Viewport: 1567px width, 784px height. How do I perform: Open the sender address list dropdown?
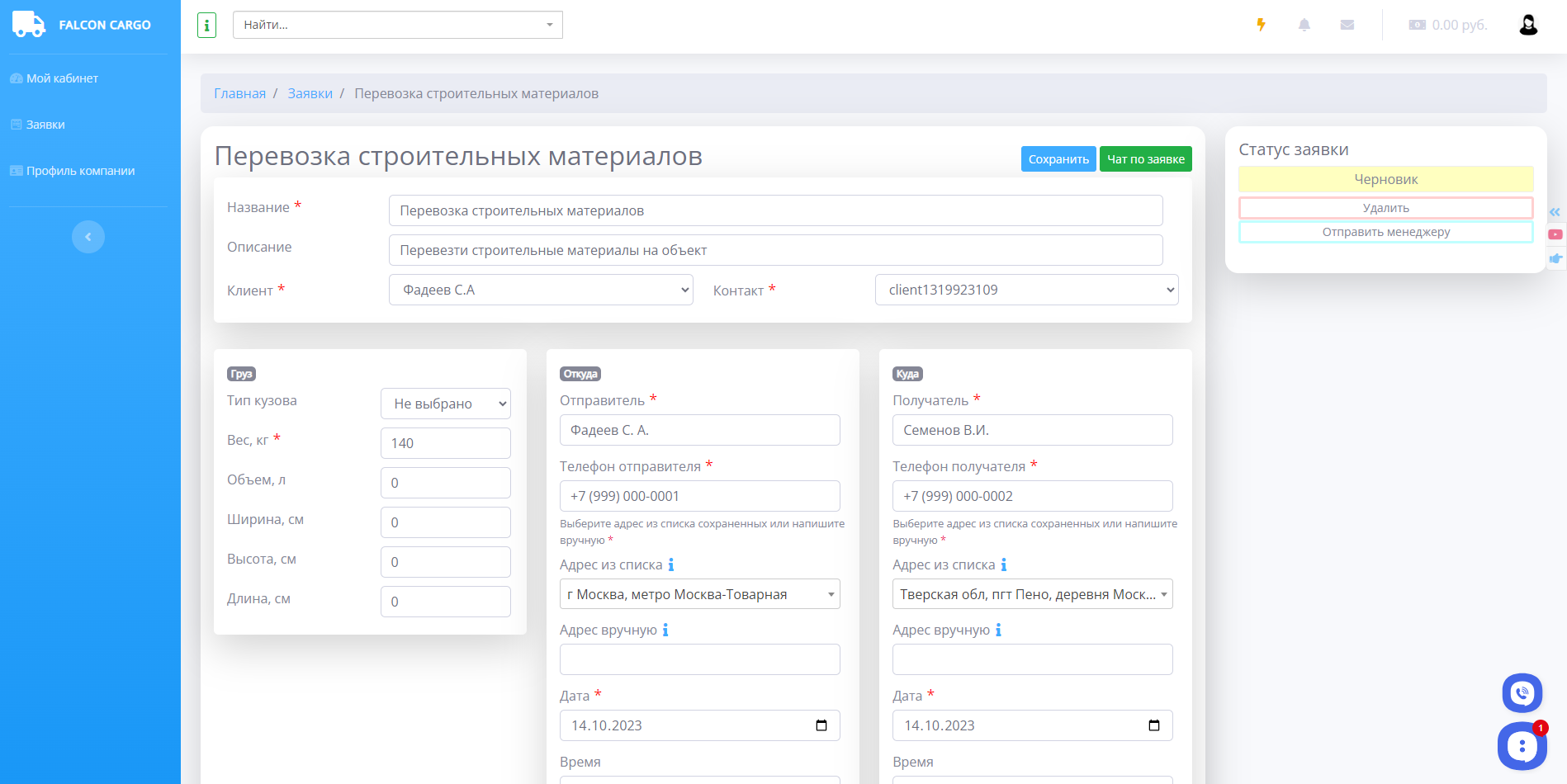(699, 594)
